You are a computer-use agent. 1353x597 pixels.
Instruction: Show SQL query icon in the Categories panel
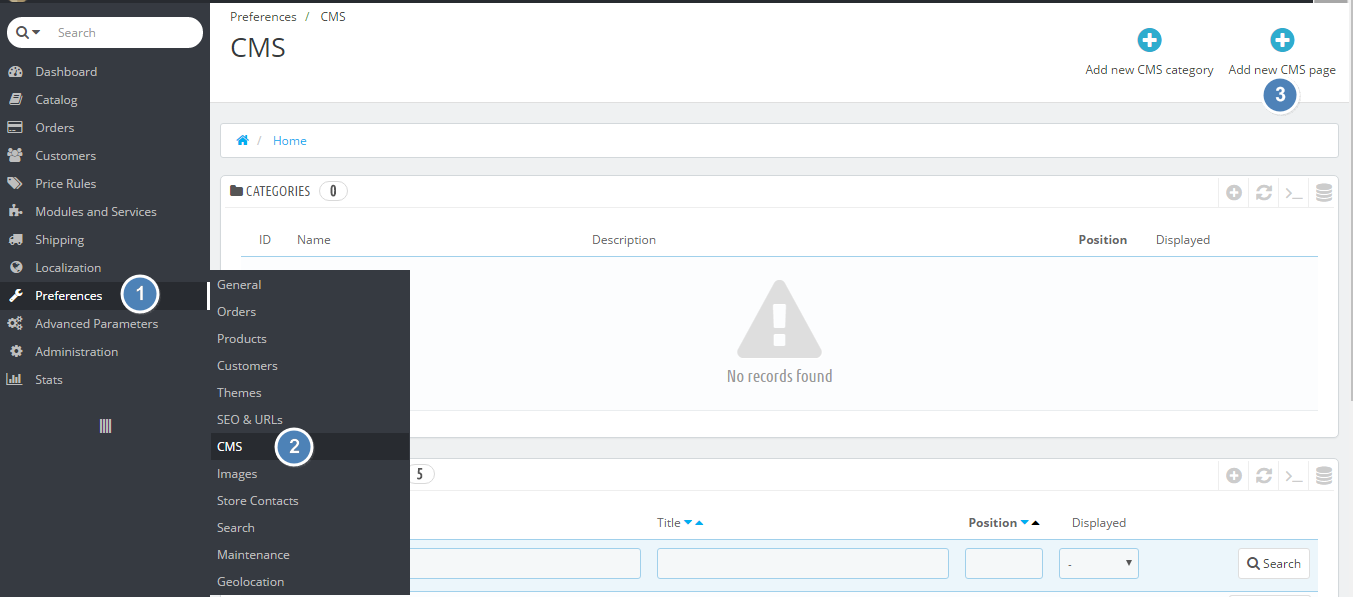(x=1294, y=193)
